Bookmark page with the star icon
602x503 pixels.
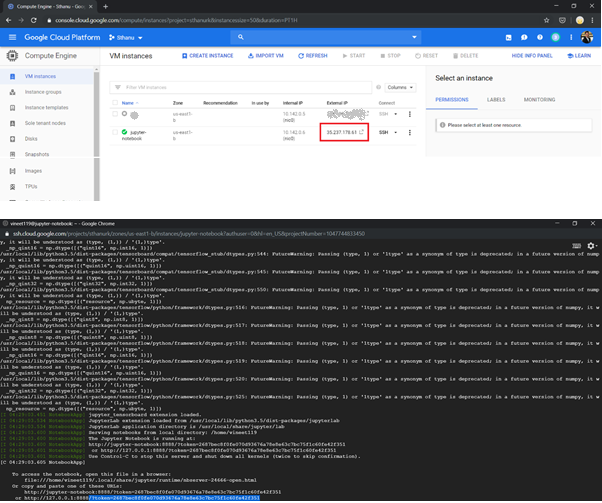tap(546, 20)
